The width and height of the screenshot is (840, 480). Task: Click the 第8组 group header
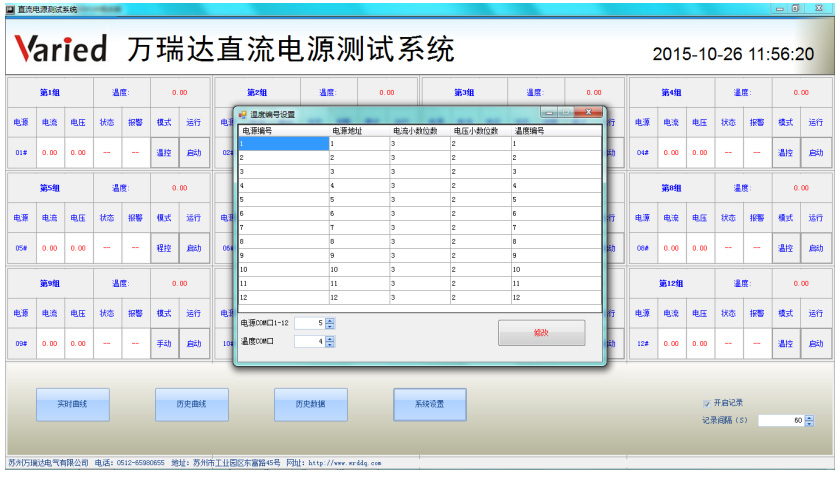(x=671, y=188)
